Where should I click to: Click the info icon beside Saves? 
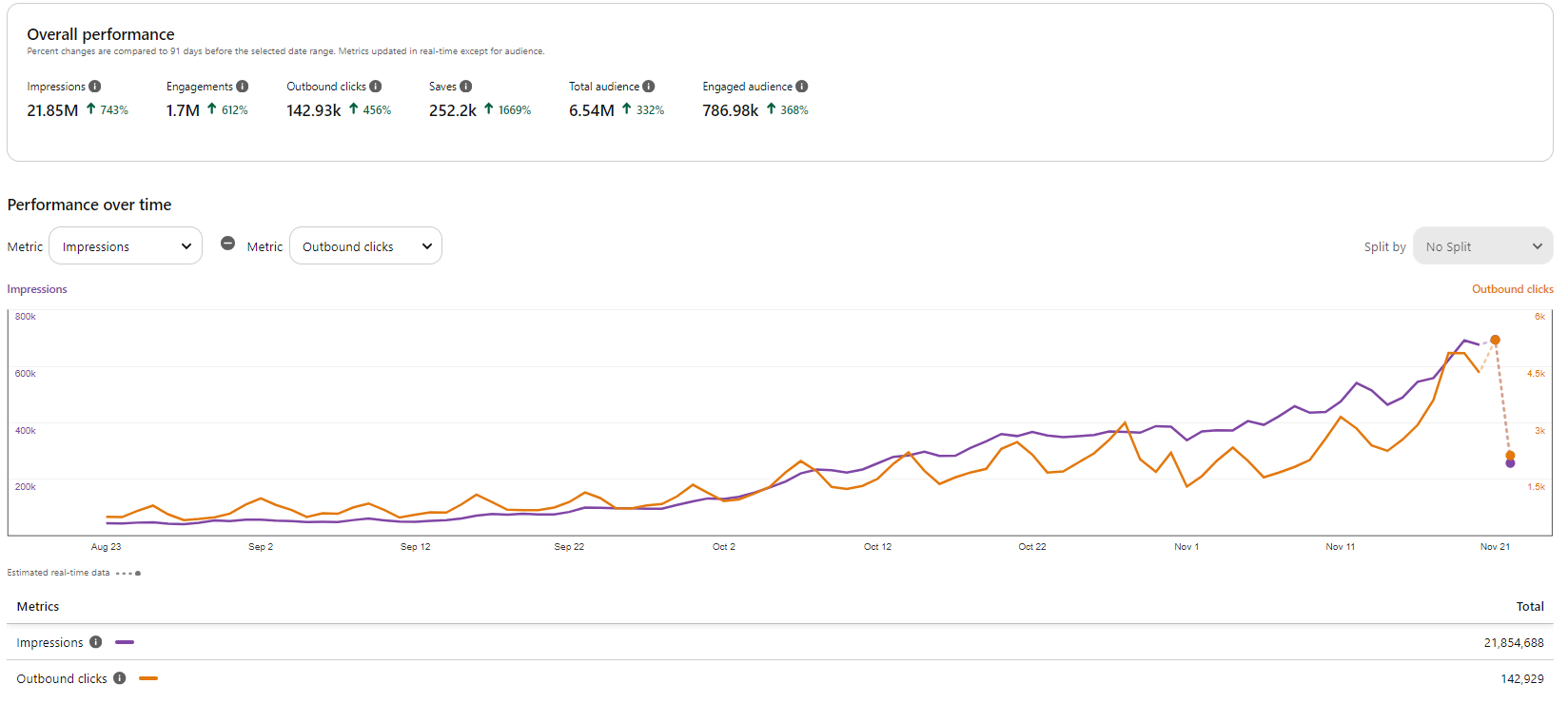pyautogui.click(x=466, y=87)
